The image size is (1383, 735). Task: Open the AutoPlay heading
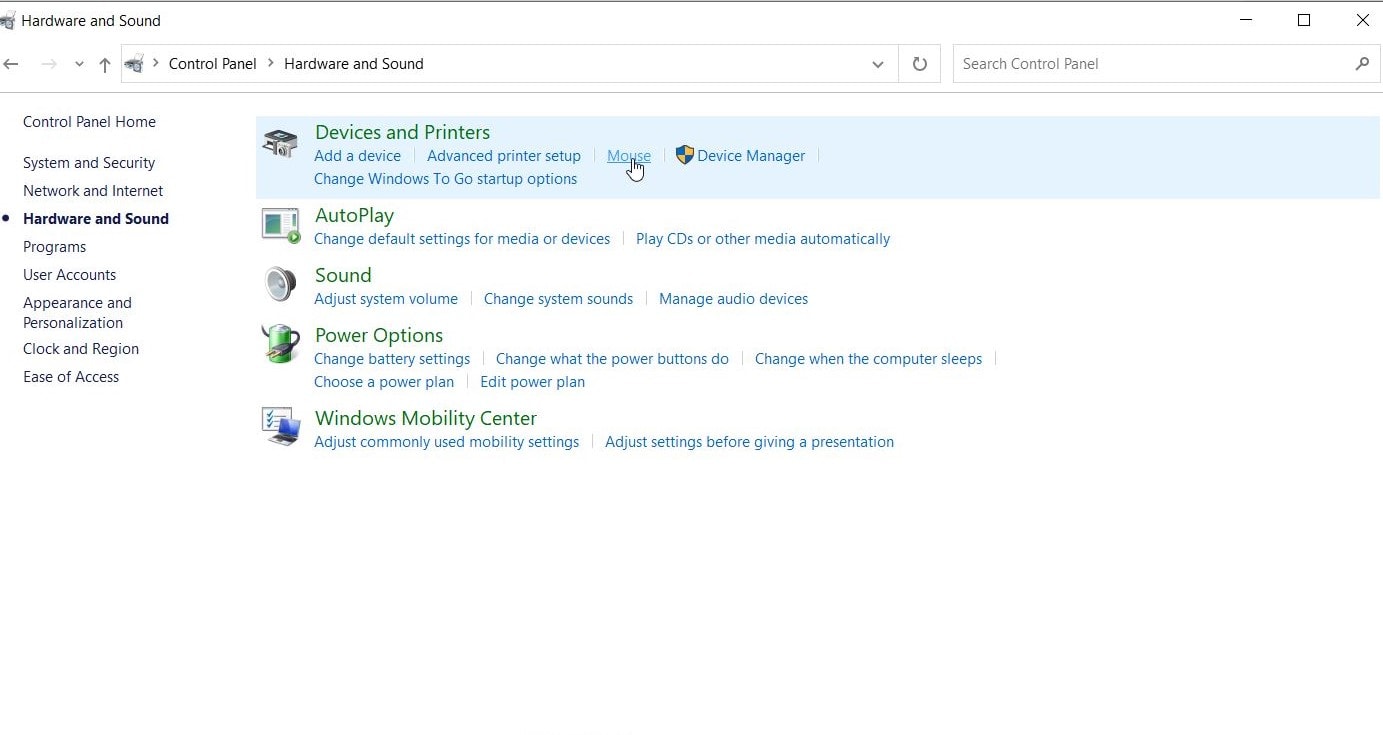click(x=354, y=215)
